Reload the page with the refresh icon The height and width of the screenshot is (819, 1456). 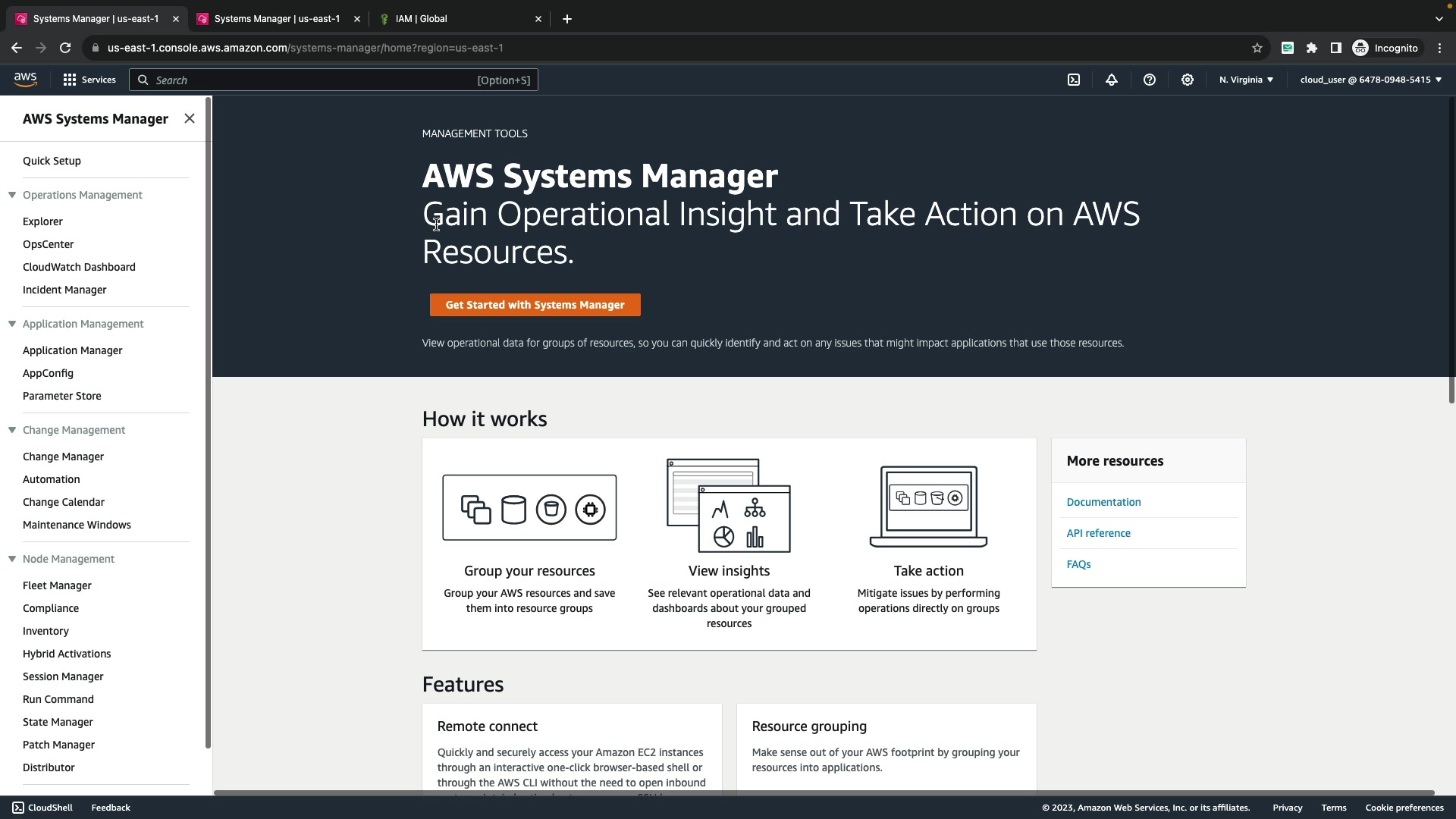65,48
